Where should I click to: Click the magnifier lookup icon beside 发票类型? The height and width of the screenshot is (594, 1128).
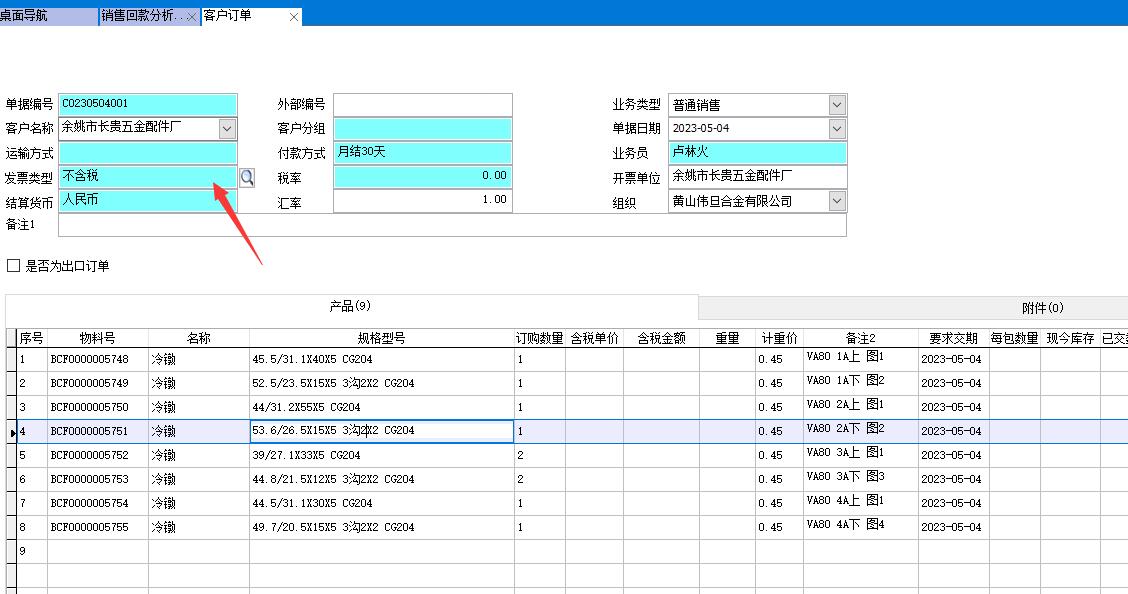pos(247,177)
